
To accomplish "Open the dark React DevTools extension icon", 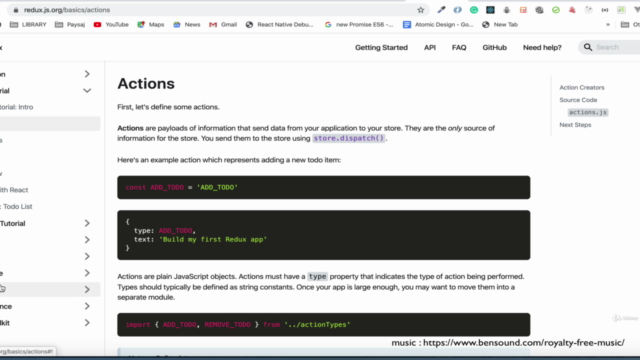I will point(490,10).
